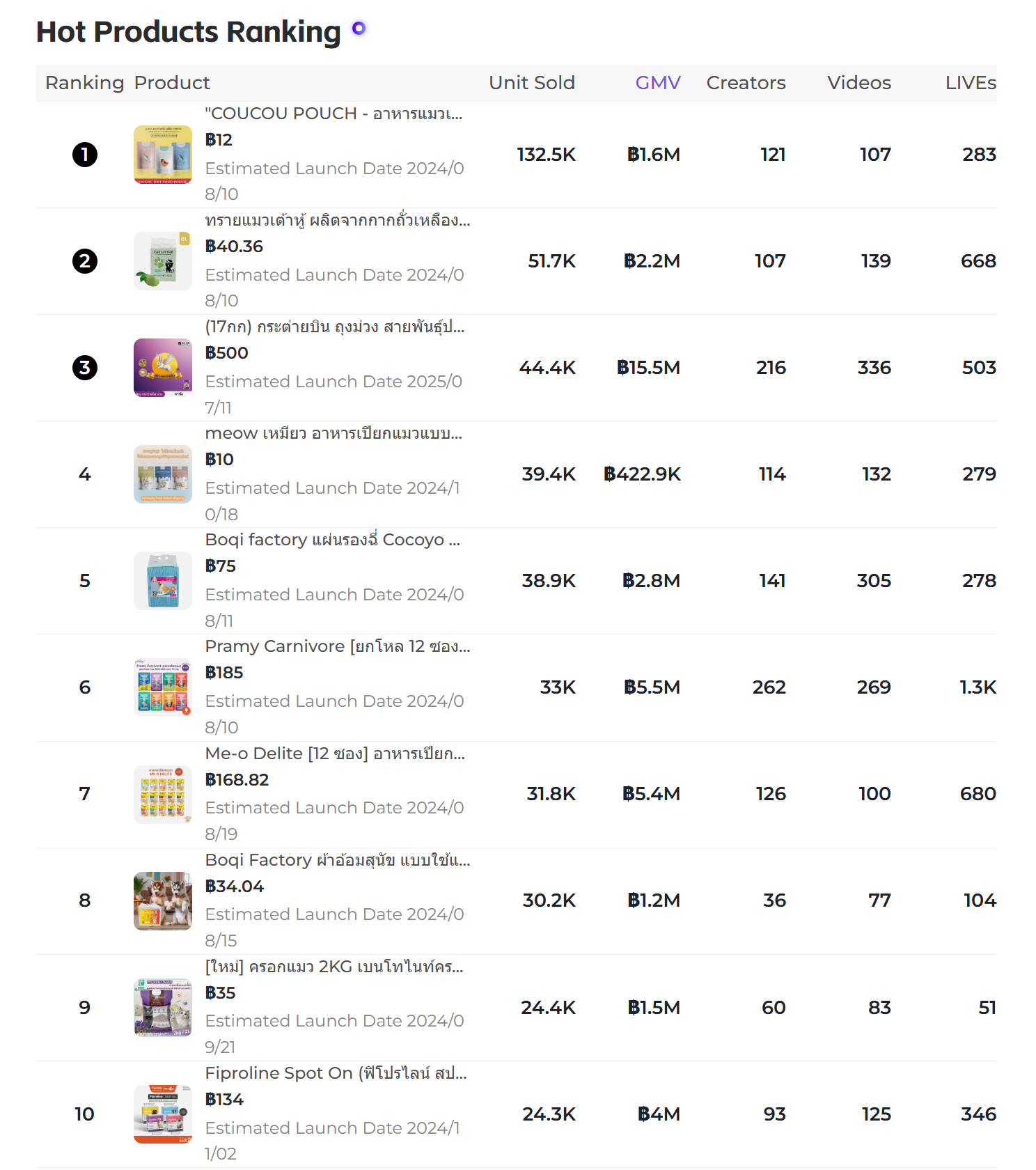Click the 2KG cat sand product title

click(334, 967)
